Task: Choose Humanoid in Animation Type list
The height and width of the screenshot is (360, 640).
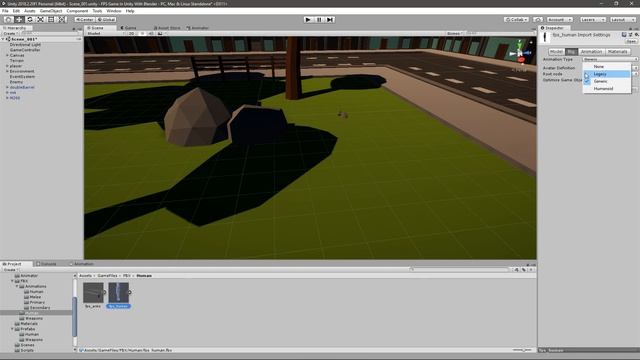Action: 607,88
